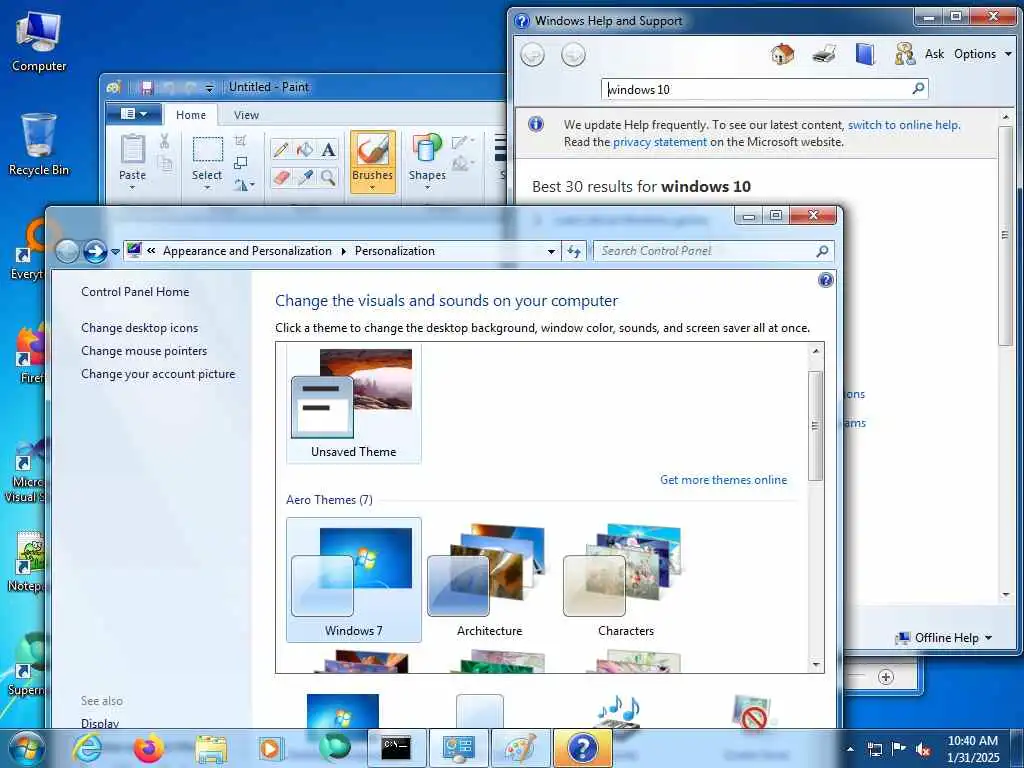Switch to the View tab in Paint

pyautogui.click(x=246, y=115)
